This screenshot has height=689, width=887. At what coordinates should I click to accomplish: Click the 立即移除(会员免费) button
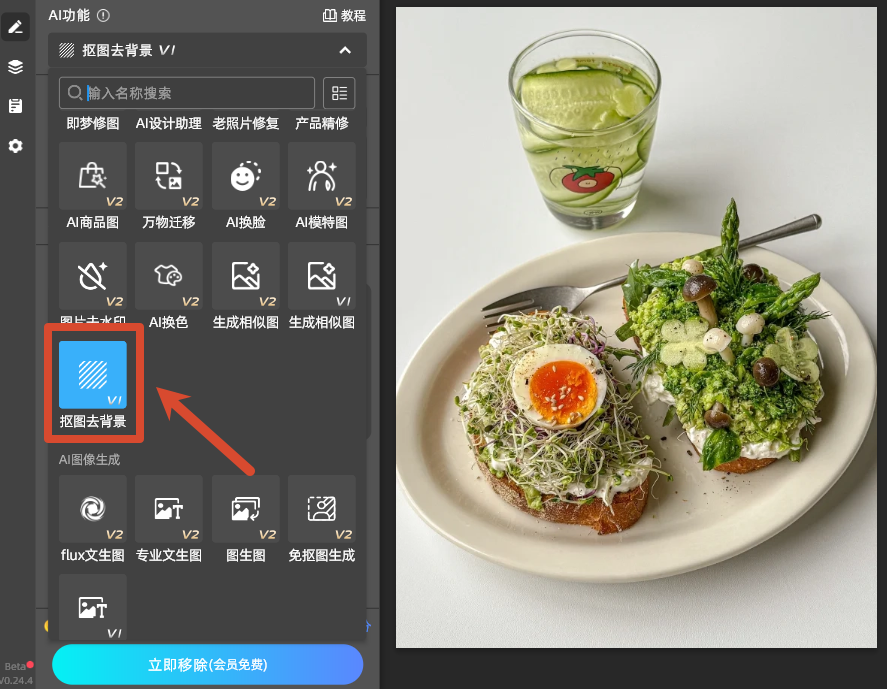click(x=207, y=665)
